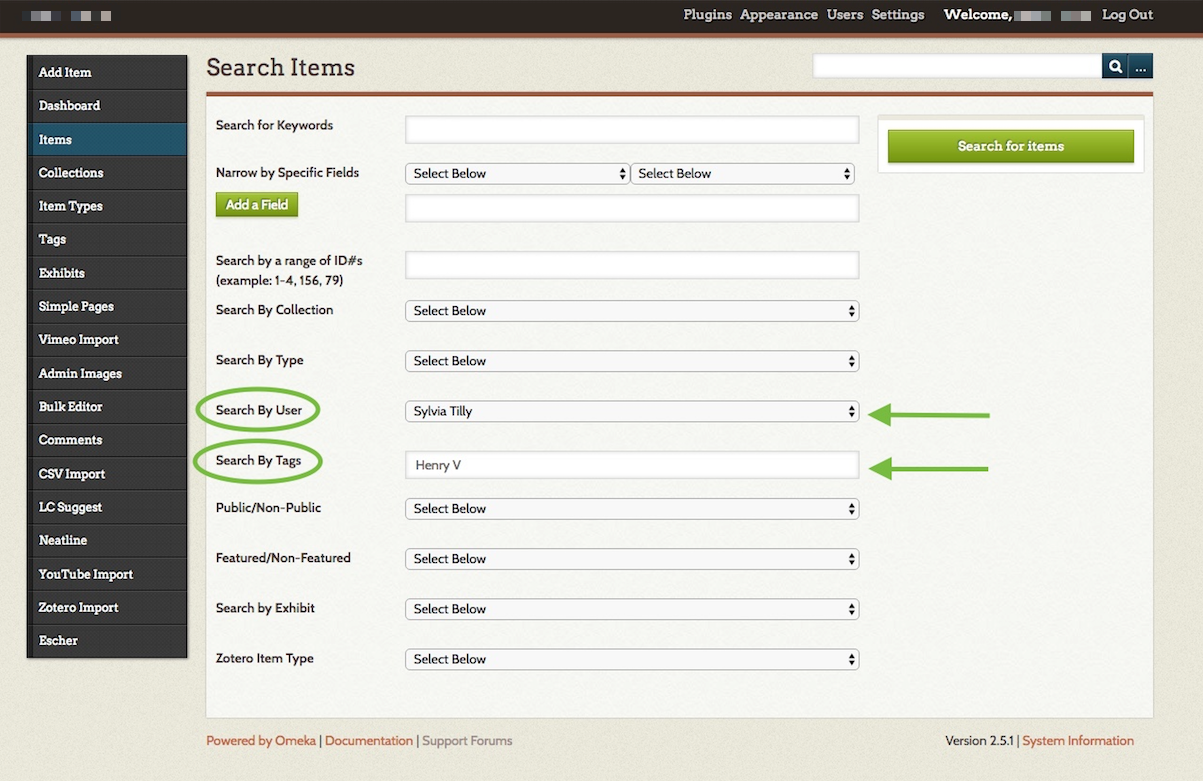Screen dimensions: 1203x781
Task: Click the range of ID#s input
Action: click(x=632, y=265)
